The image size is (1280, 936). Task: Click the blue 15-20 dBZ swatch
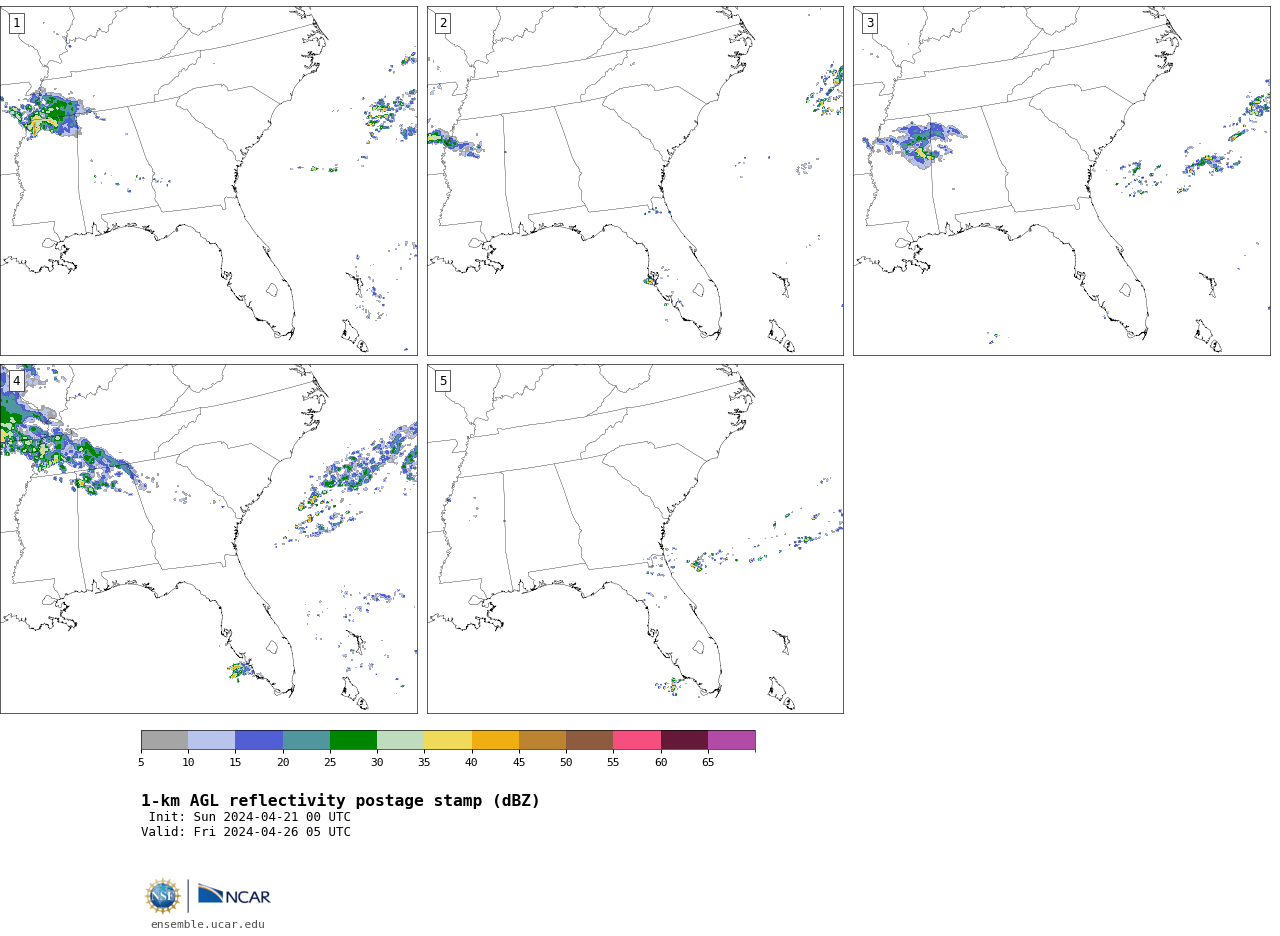[259, 740]
